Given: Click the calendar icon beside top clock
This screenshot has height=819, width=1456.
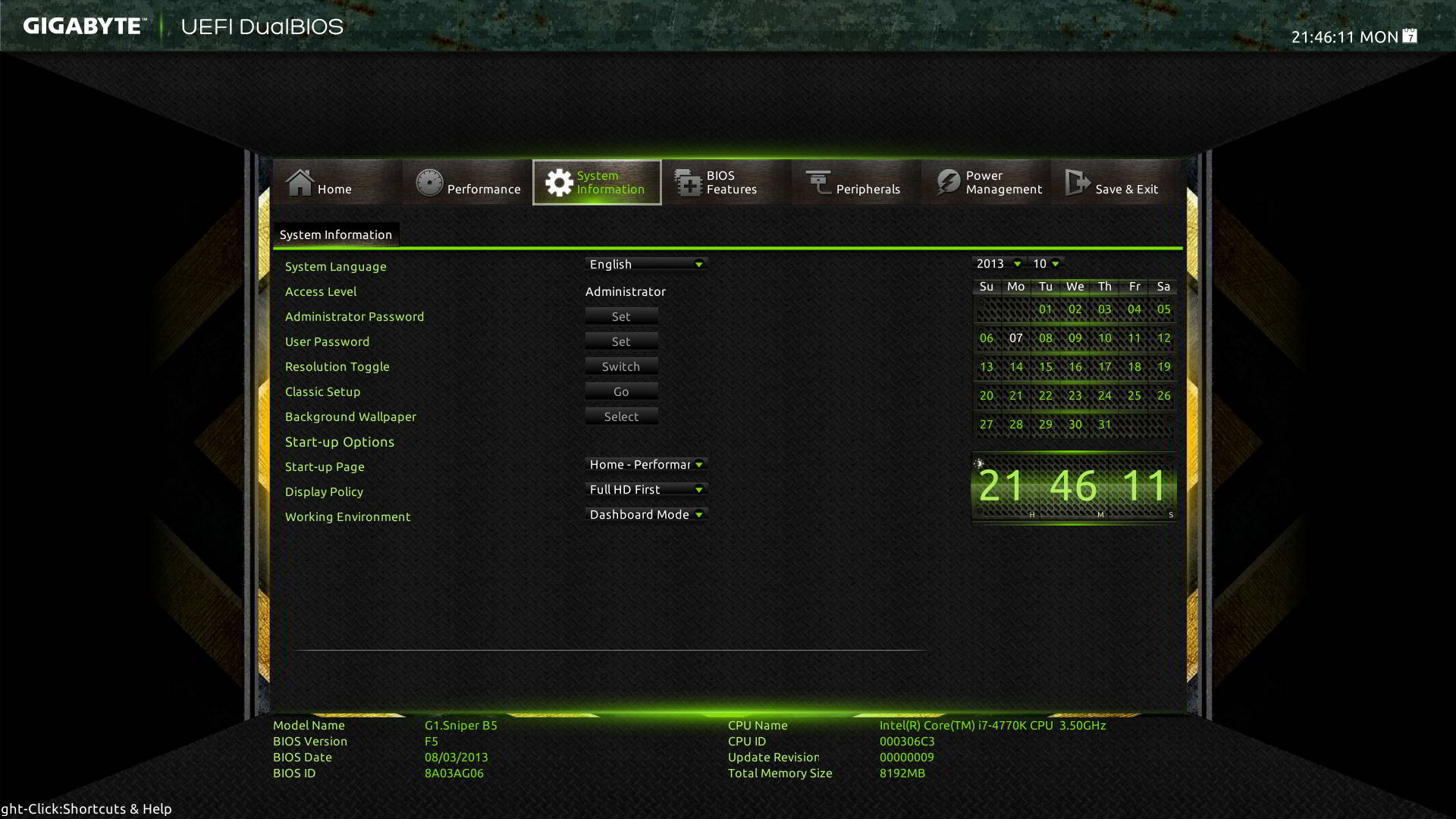Looking at the screenshot, I should pos(1410,36).
